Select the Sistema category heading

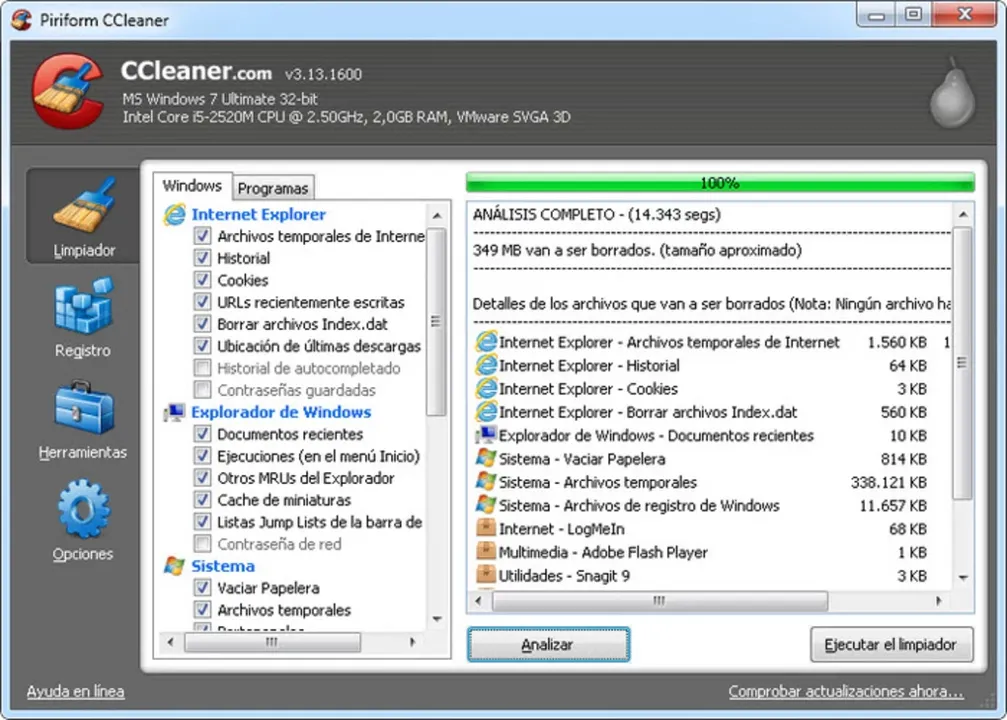tap(223, 566)
